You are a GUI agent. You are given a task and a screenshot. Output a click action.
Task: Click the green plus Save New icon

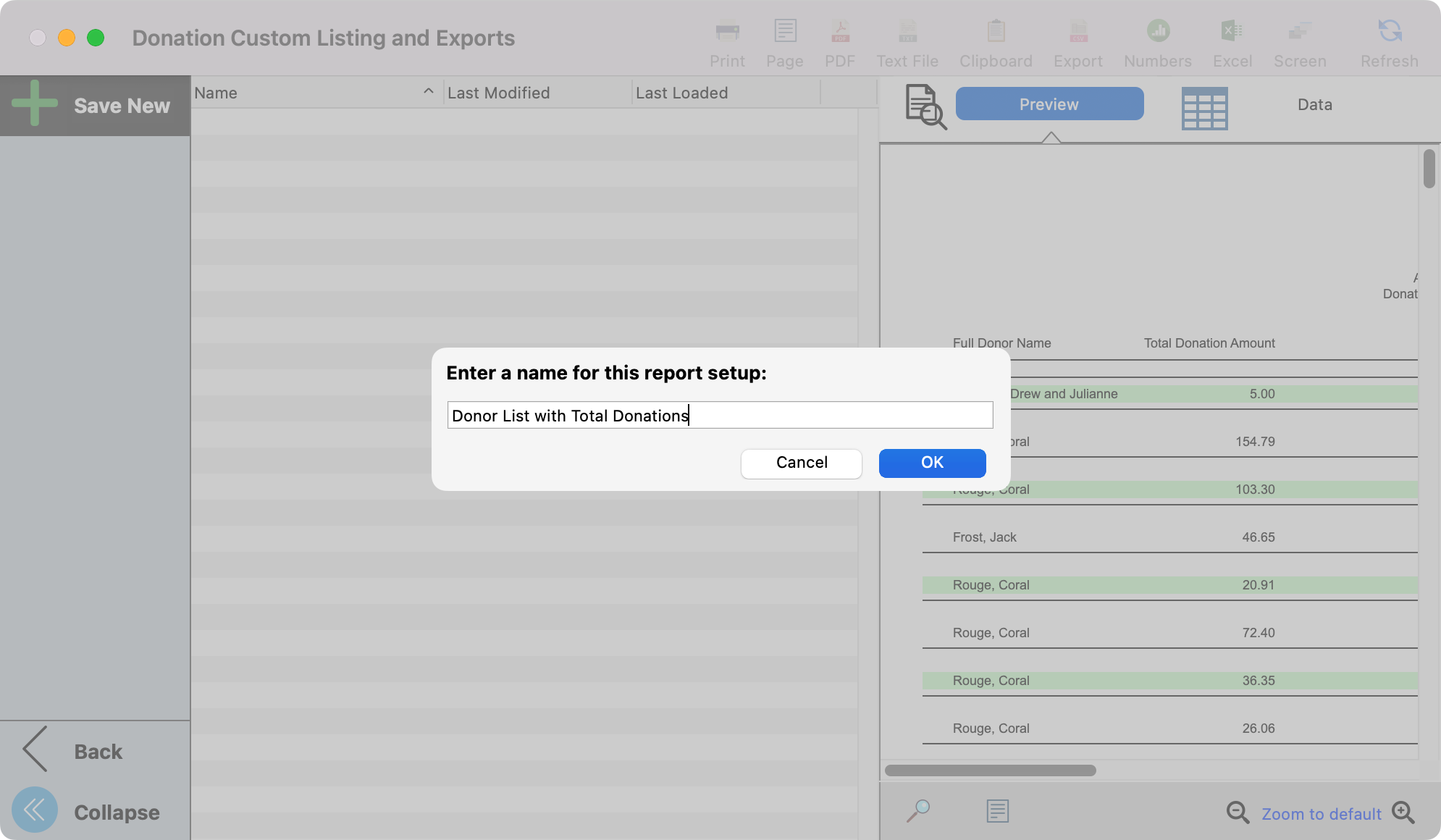pyautogui.click(x=34, y=104)
